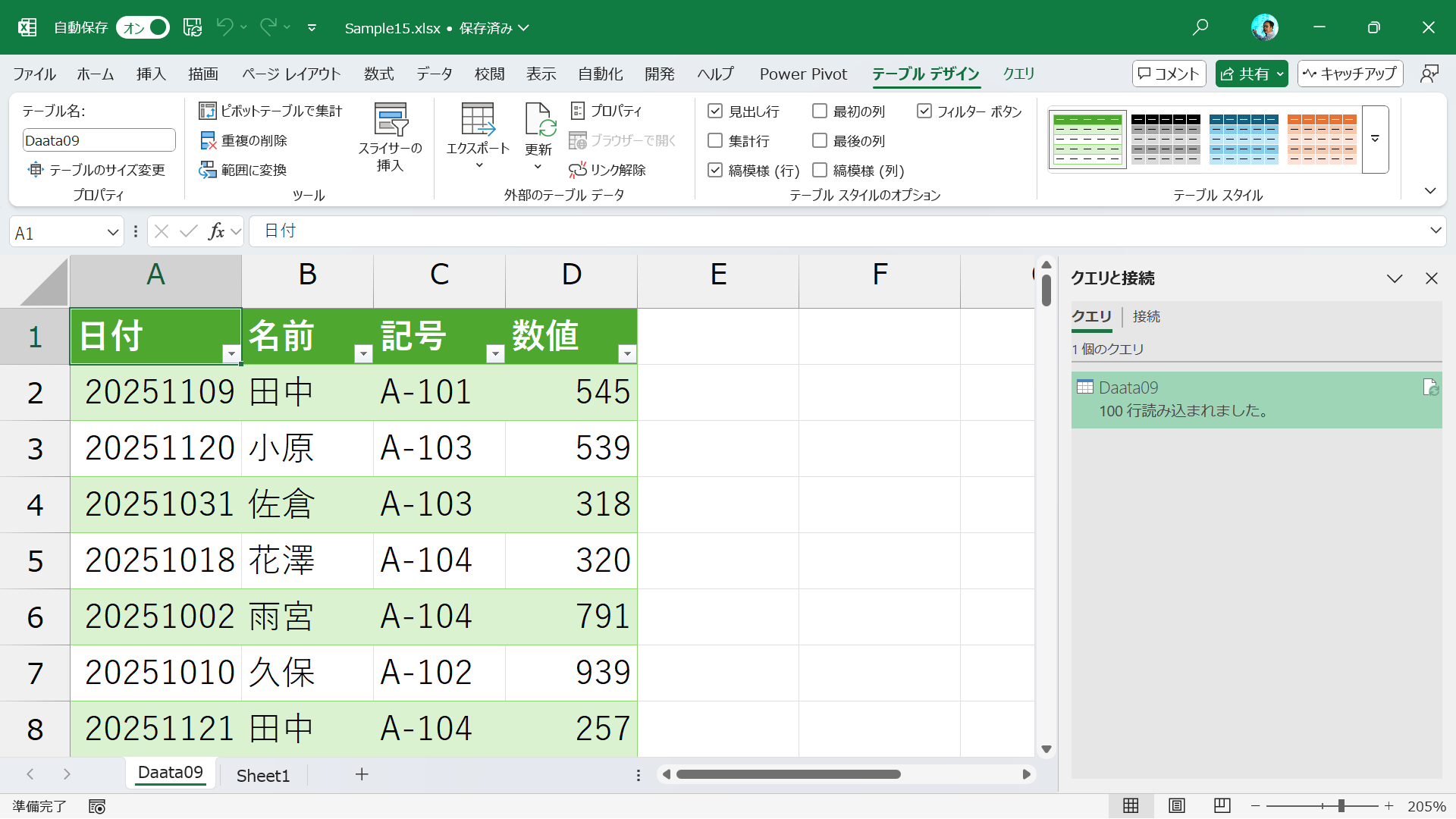Expand the Export (エクスポート) dropdown
The image size is (1456, 819).
click(x=478, y=165)
